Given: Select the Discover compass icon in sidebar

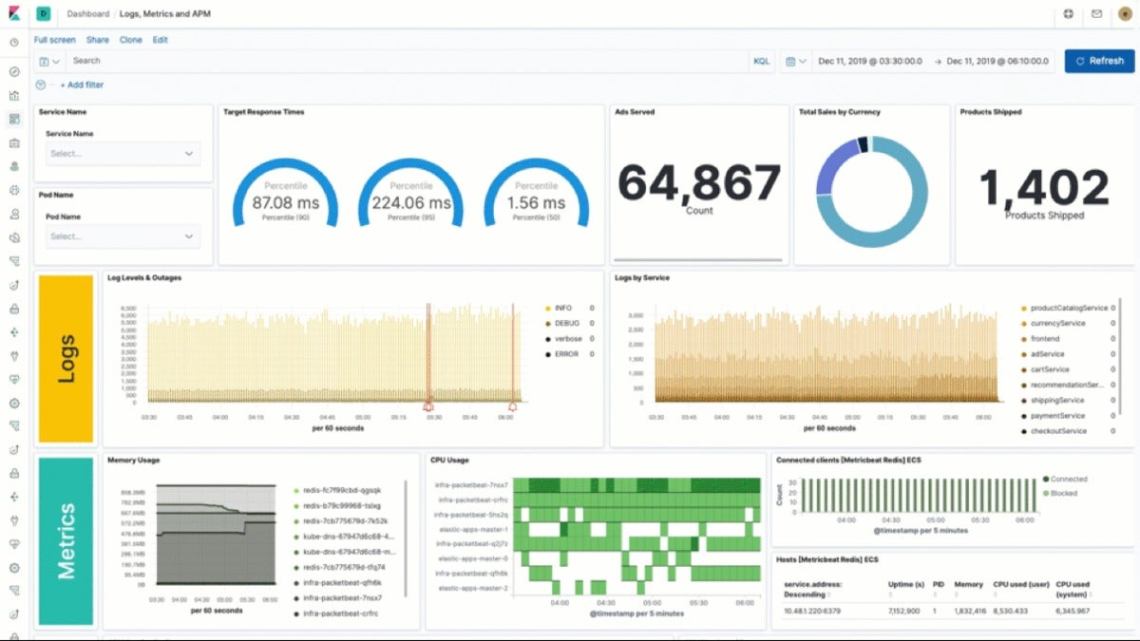Looking at the screenshot, I should (x=14, y=72).
